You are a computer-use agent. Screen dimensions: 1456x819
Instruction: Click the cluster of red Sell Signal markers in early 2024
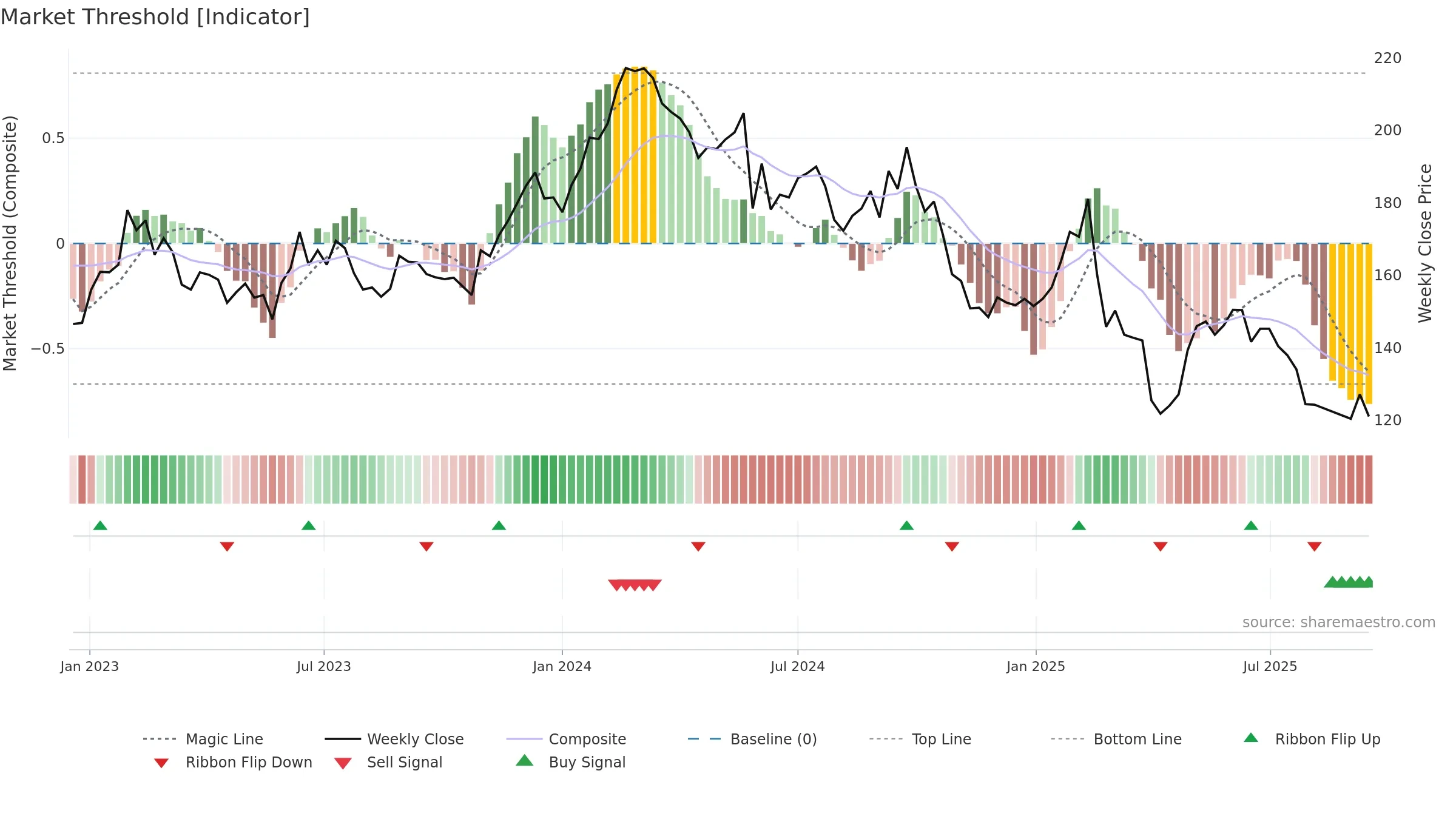click(x=635, y=585)
